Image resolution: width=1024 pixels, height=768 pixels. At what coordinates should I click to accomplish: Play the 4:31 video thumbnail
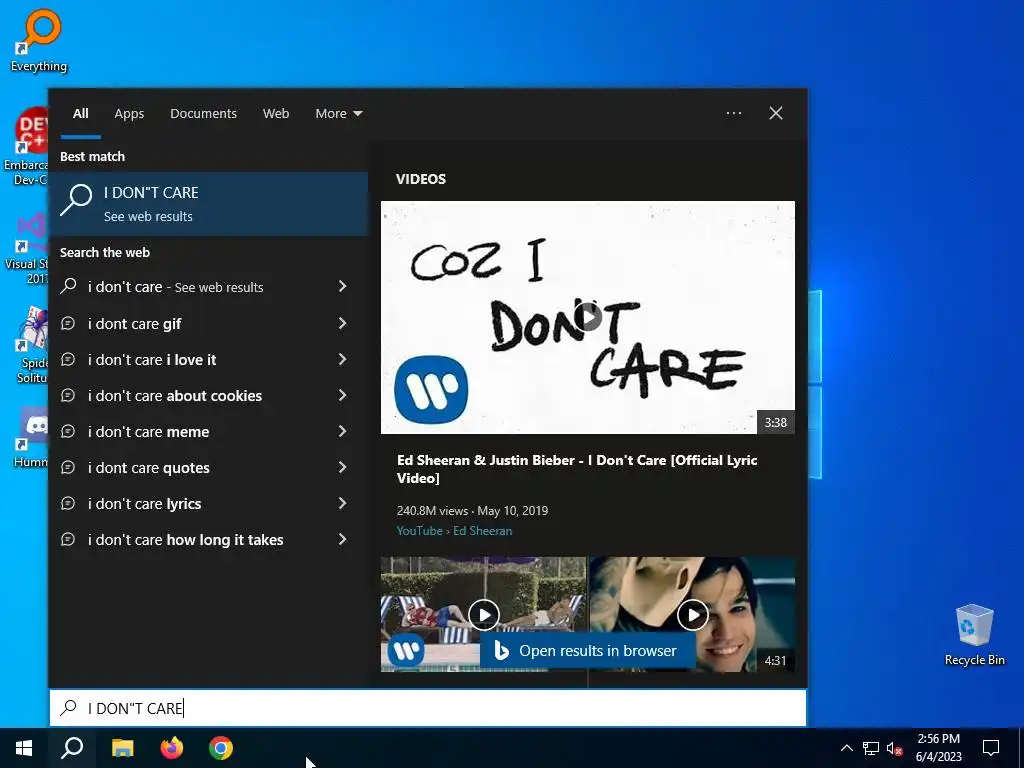tap(692, 615)
